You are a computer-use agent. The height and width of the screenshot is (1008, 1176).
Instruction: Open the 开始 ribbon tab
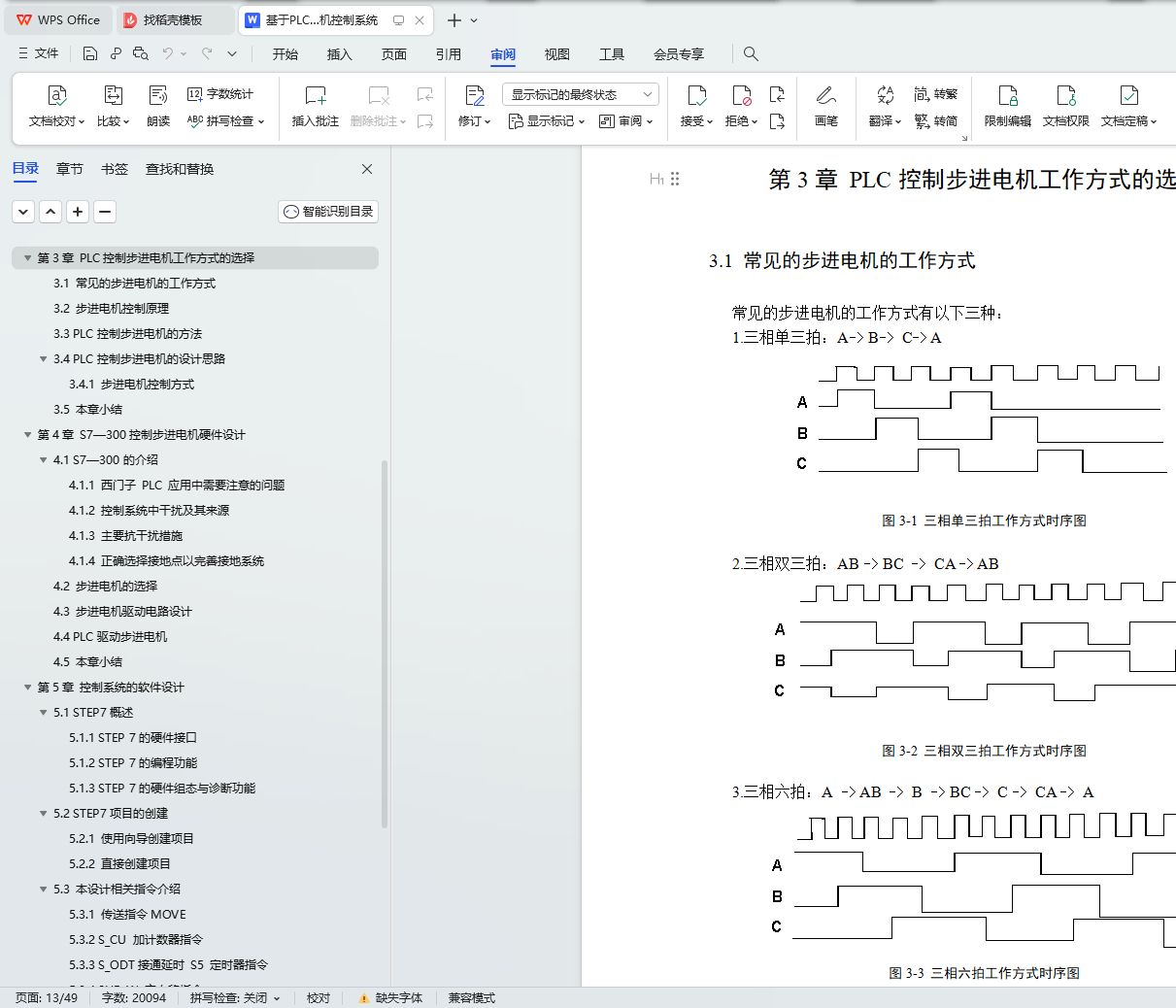(x=286, y=54)
